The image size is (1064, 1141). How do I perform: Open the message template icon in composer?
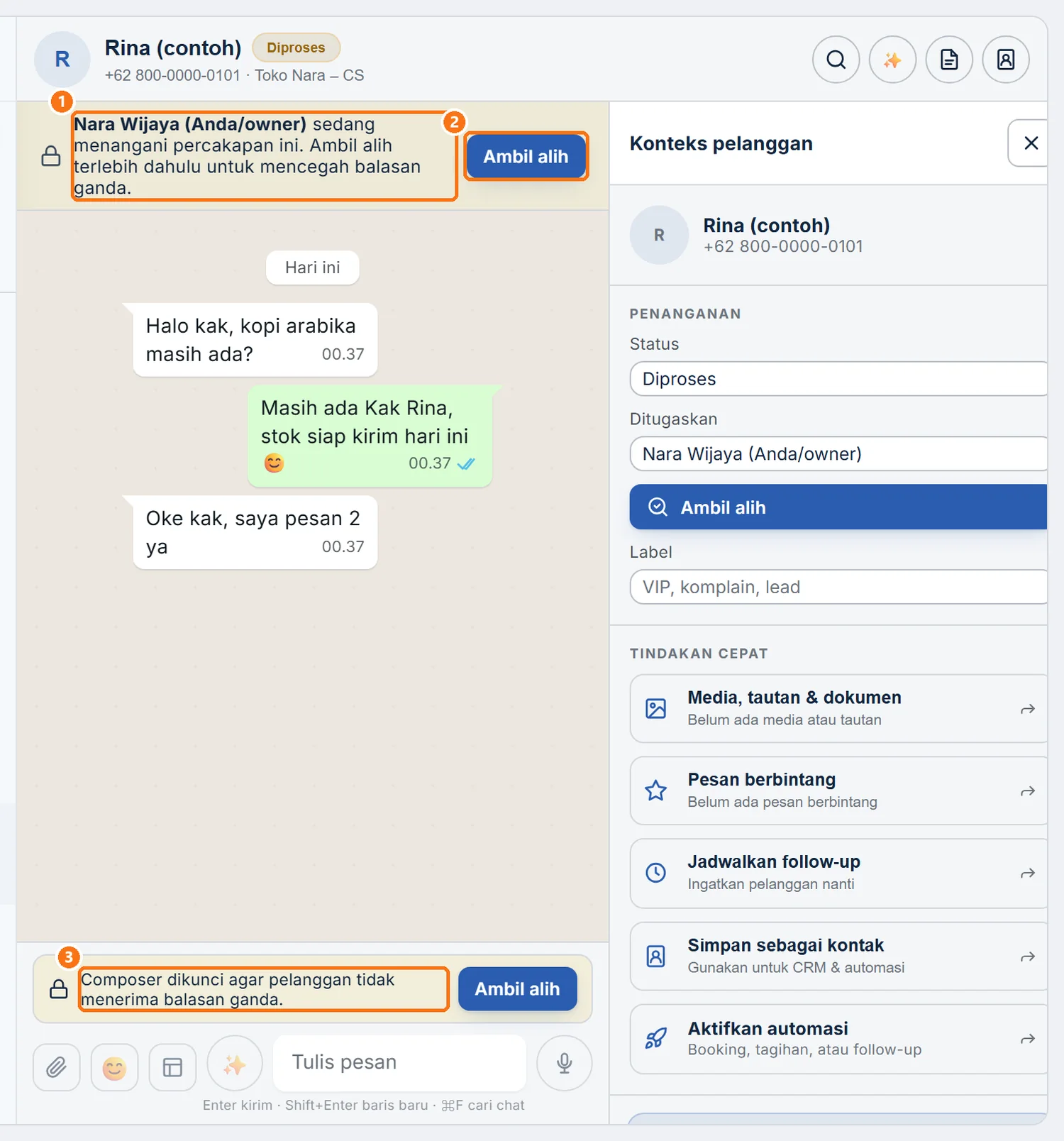click(172, 1067)
